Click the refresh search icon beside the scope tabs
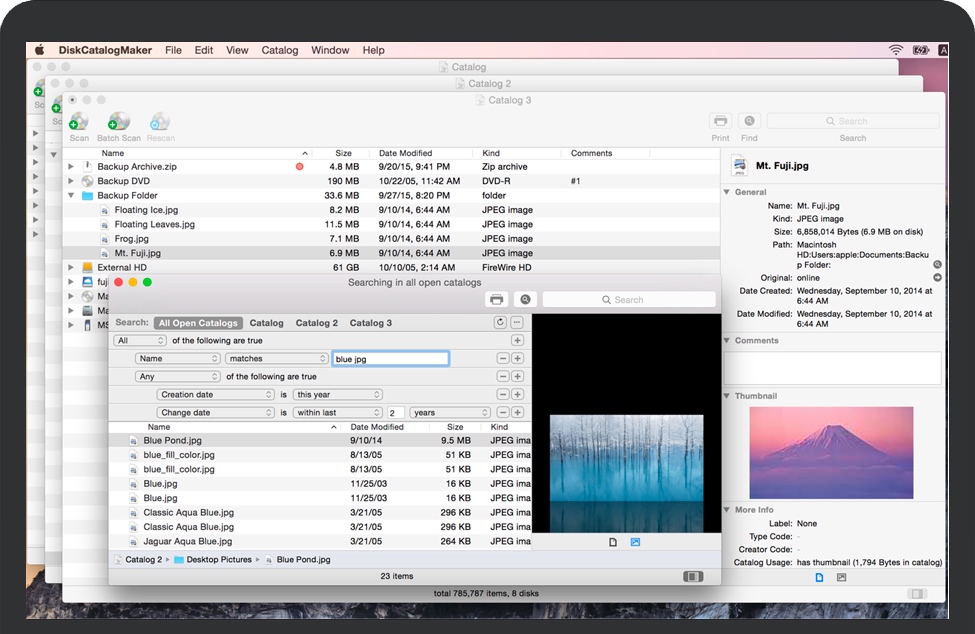Screen dimensions: 975x634 tap(500, 323)
